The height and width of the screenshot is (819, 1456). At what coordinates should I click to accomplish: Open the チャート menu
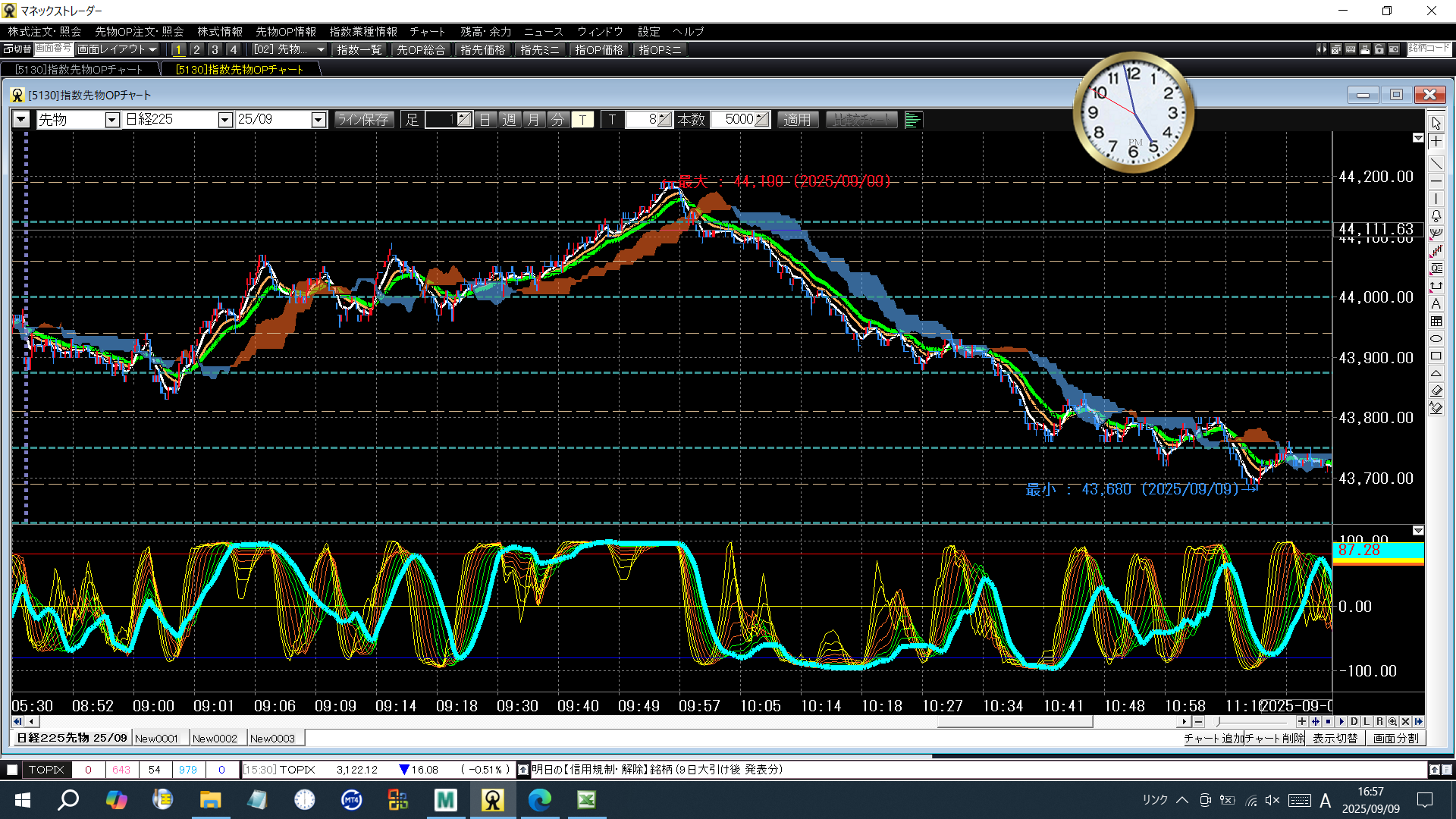(x=427, y=31)
